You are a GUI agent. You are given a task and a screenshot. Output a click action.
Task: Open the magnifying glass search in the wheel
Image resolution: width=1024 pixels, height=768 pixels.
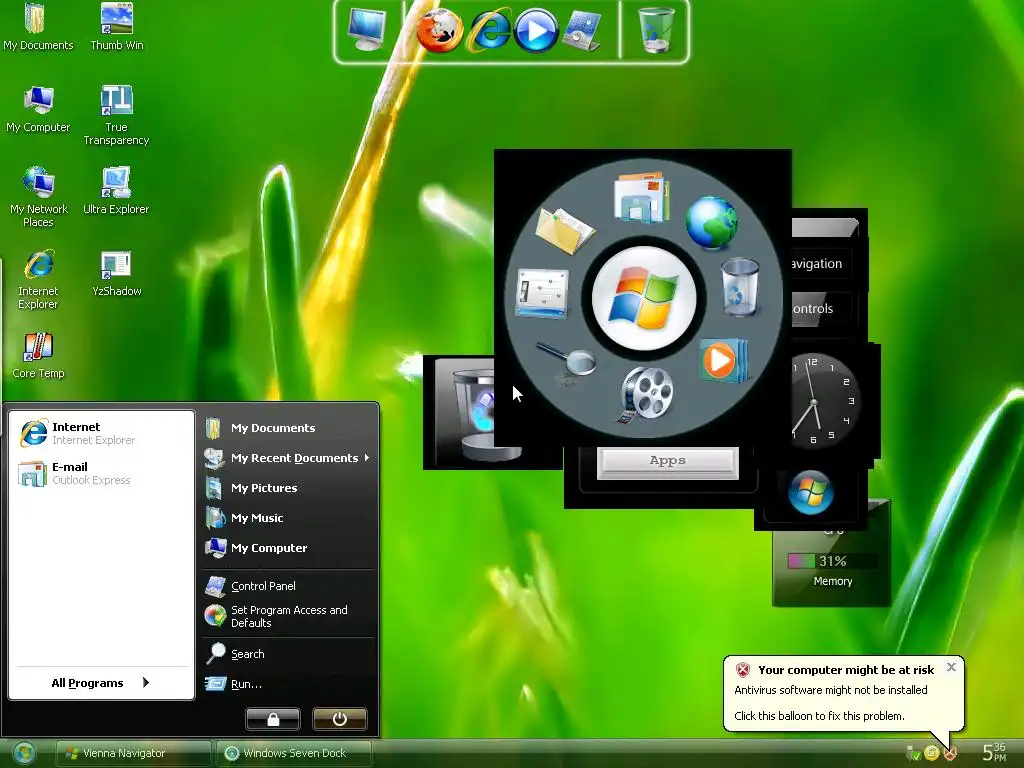coord(567,361)
